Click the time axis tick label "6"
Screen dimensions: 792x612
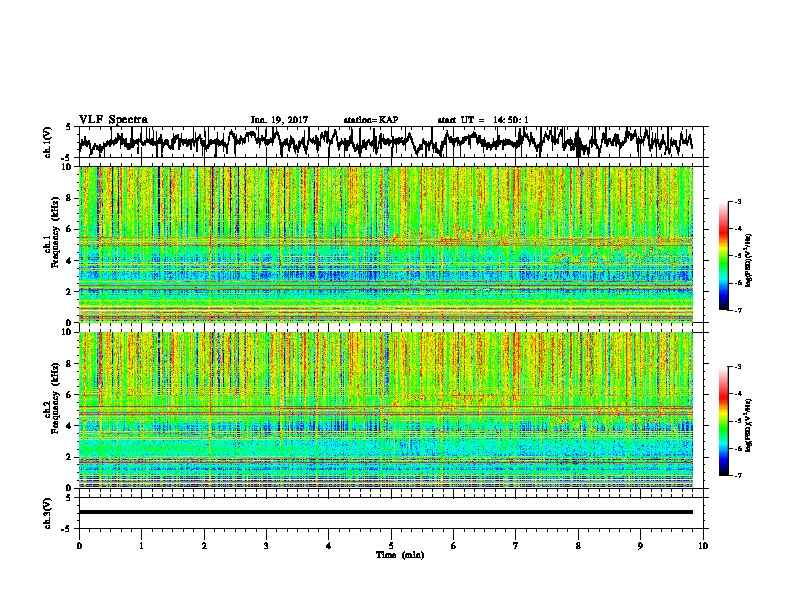coord(454,545)
